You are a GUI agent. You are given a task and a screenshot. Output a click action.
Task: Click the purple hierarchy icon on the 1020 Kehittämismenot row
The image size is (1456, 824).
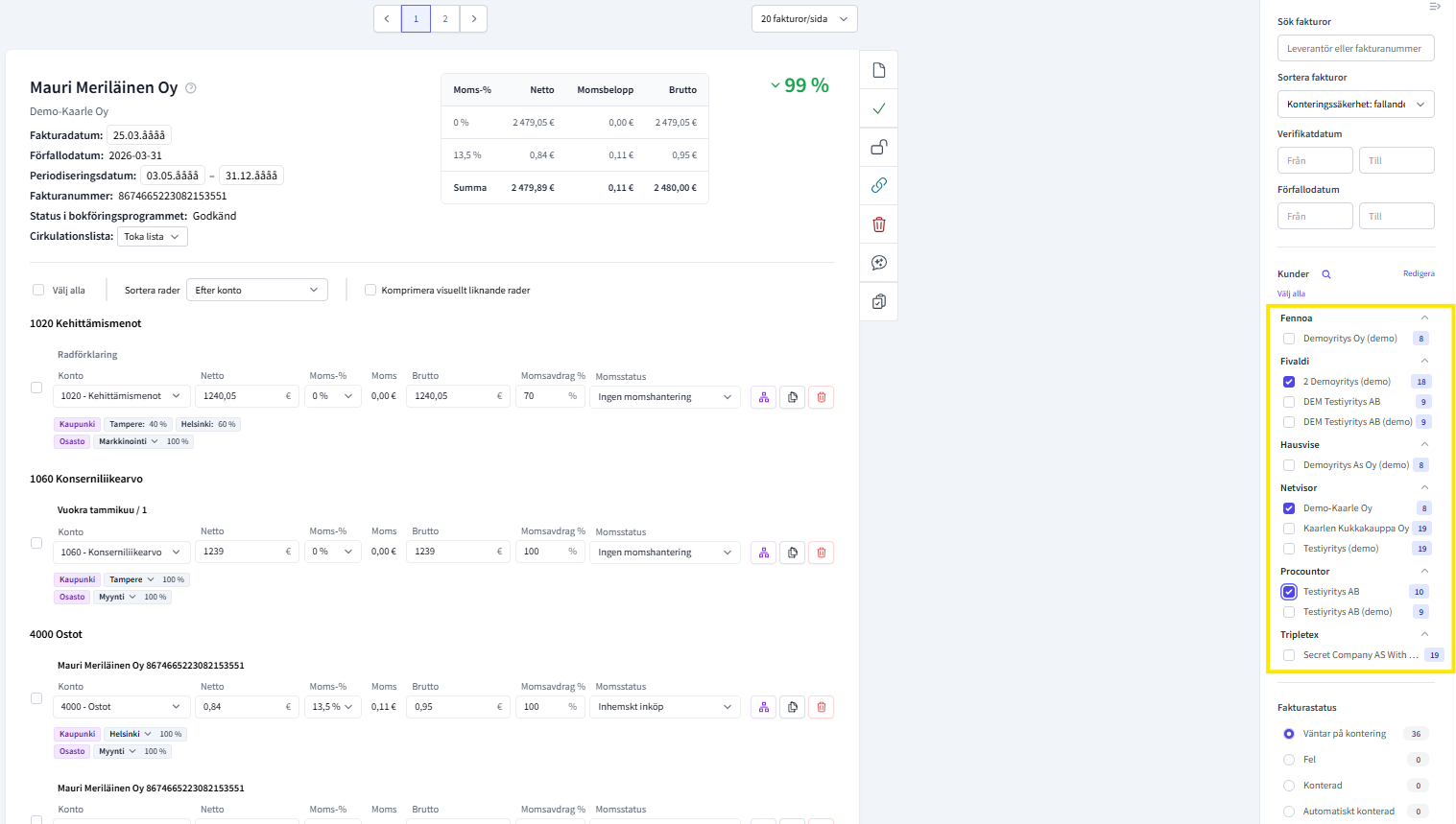point(764,397)
